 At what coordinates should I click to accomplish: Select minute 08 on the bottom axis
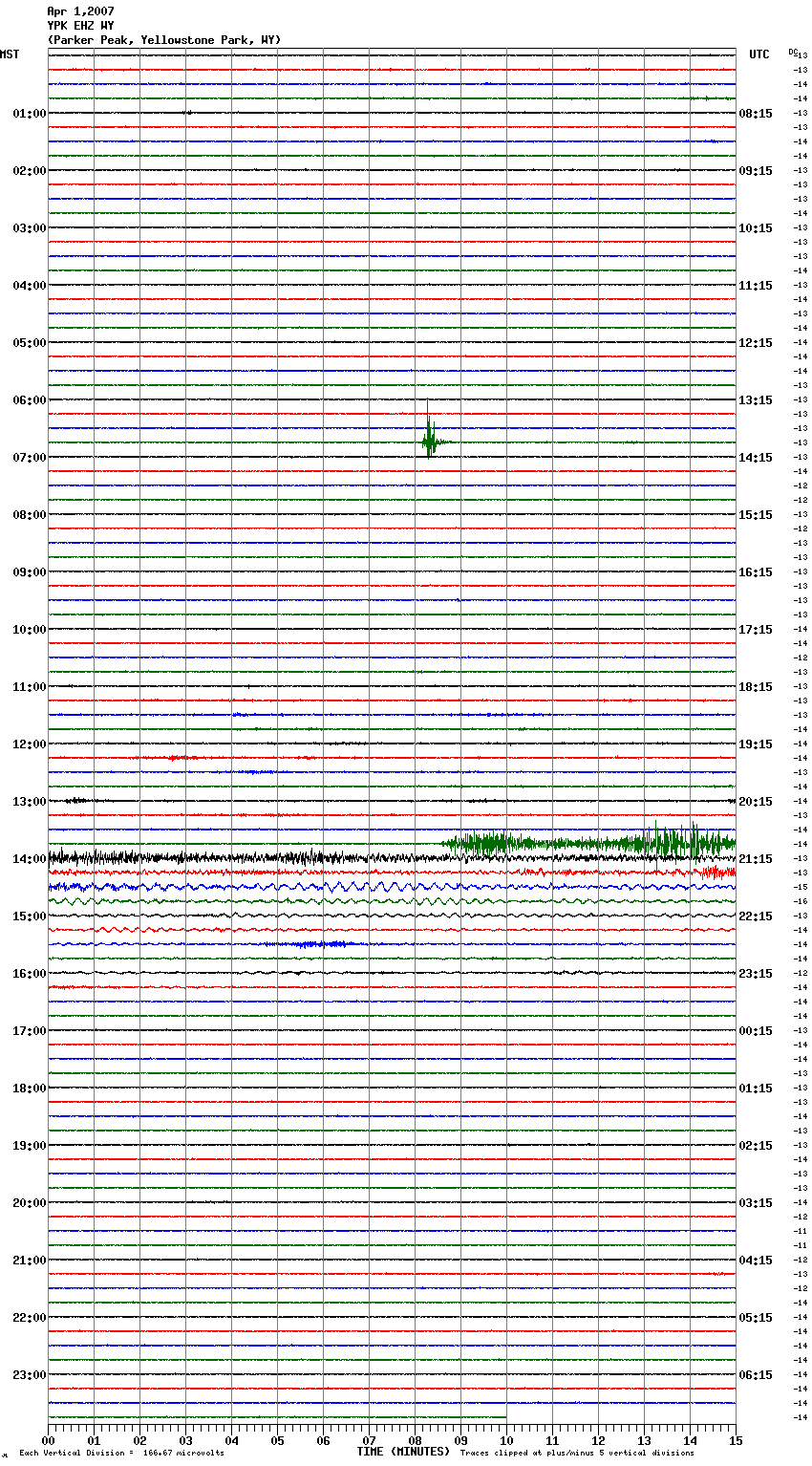tap(415, 1440)
